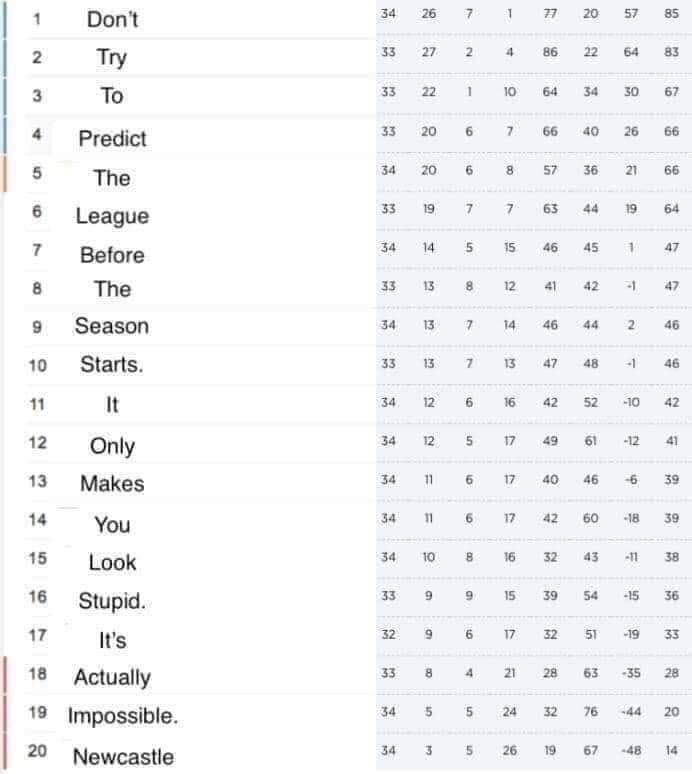This screenshot has height=774, width=692.
Task: Click "Before" in the seventh row
Action: point(113,256)
